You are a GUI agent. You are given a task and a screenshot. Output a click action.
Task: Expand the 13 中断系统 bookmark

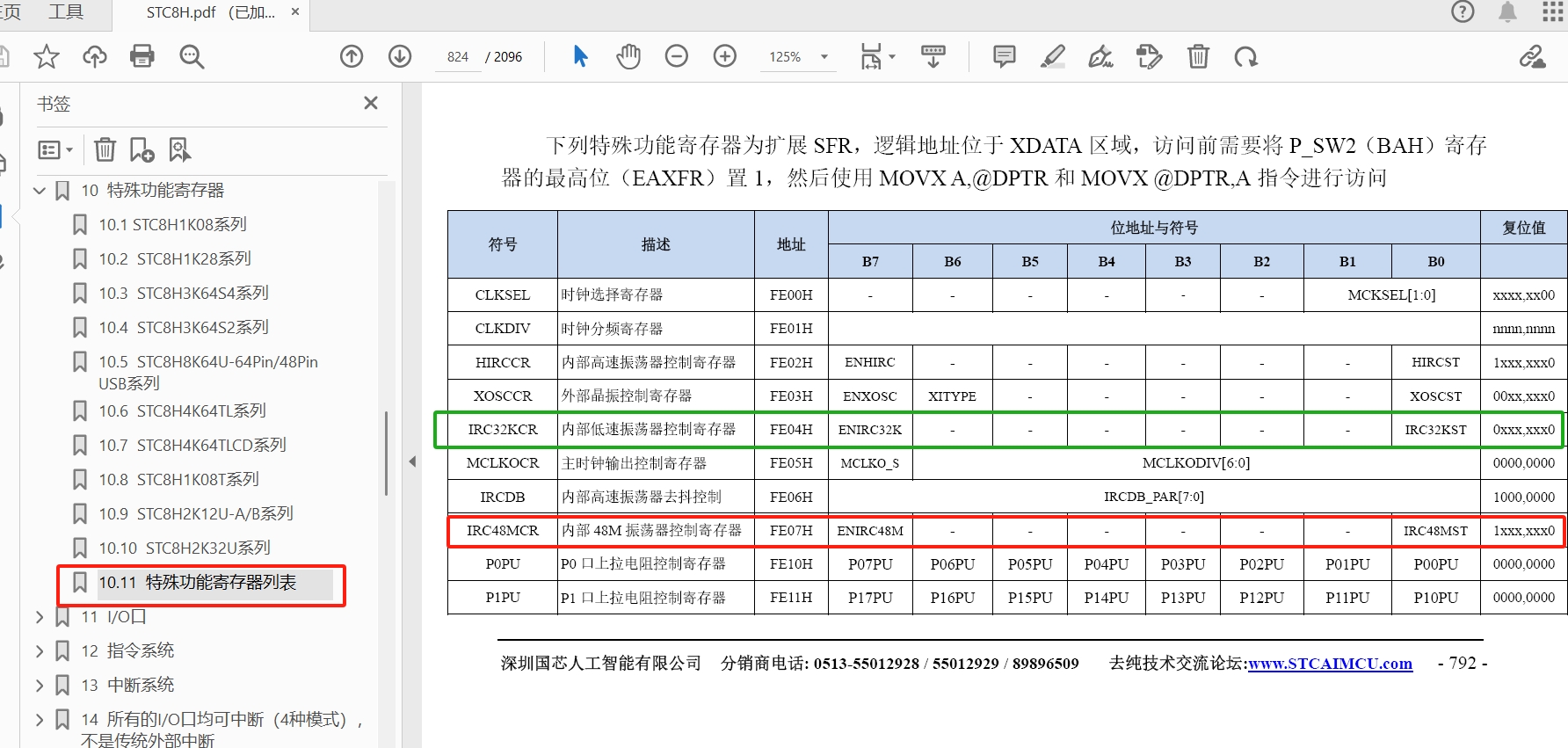point(39,686)
